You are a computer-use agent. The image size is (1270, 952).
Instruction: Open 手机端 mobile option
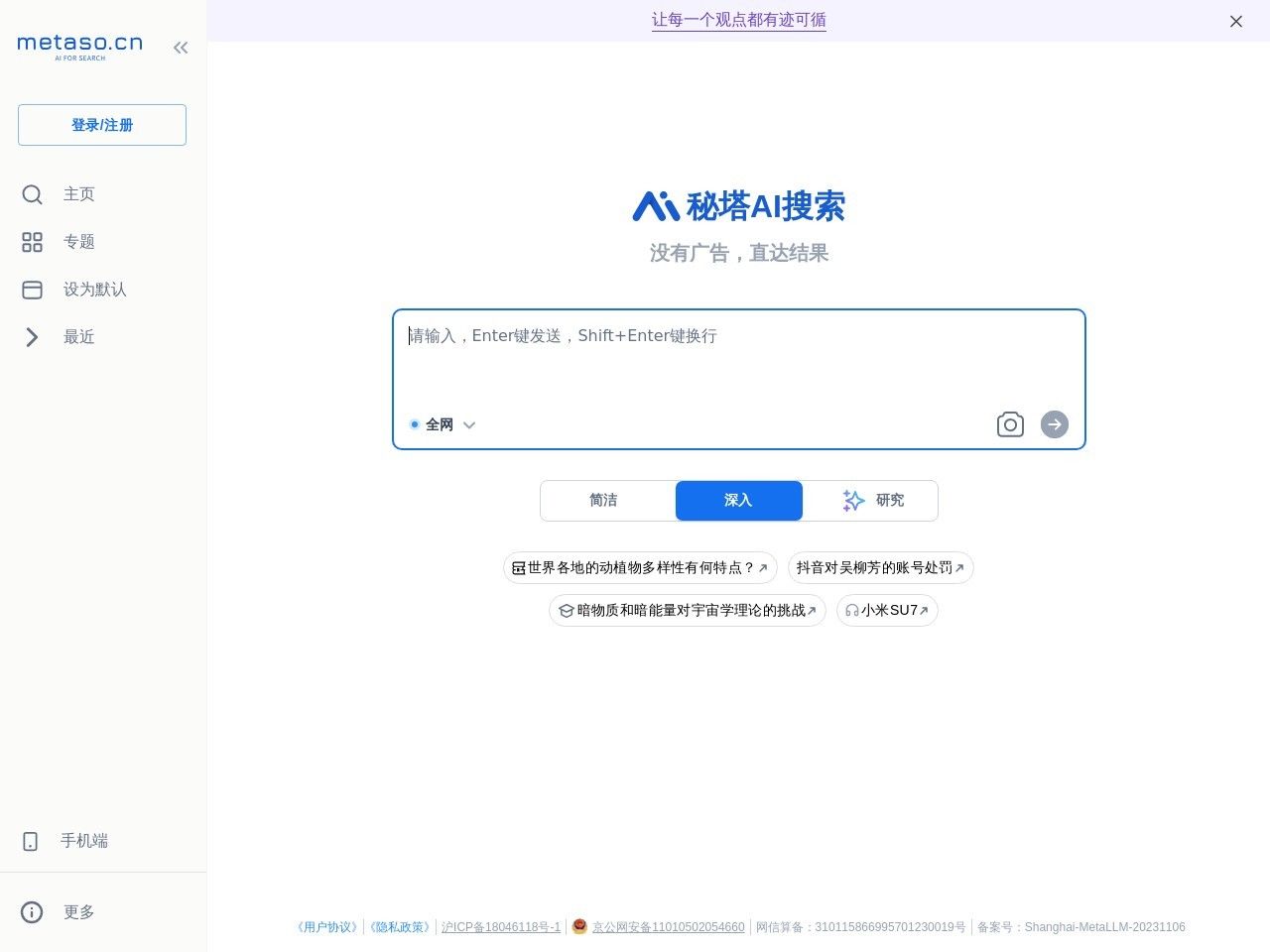(84, 841)
